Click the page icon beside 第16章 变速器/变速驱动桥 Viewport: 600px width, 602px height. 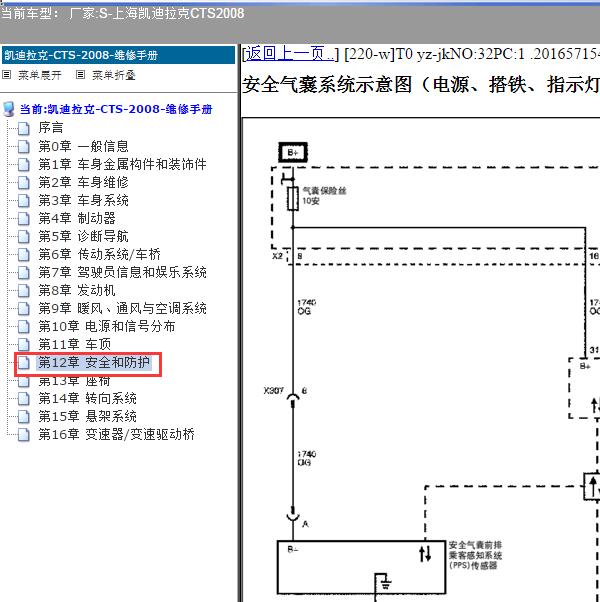pos(24,435)
